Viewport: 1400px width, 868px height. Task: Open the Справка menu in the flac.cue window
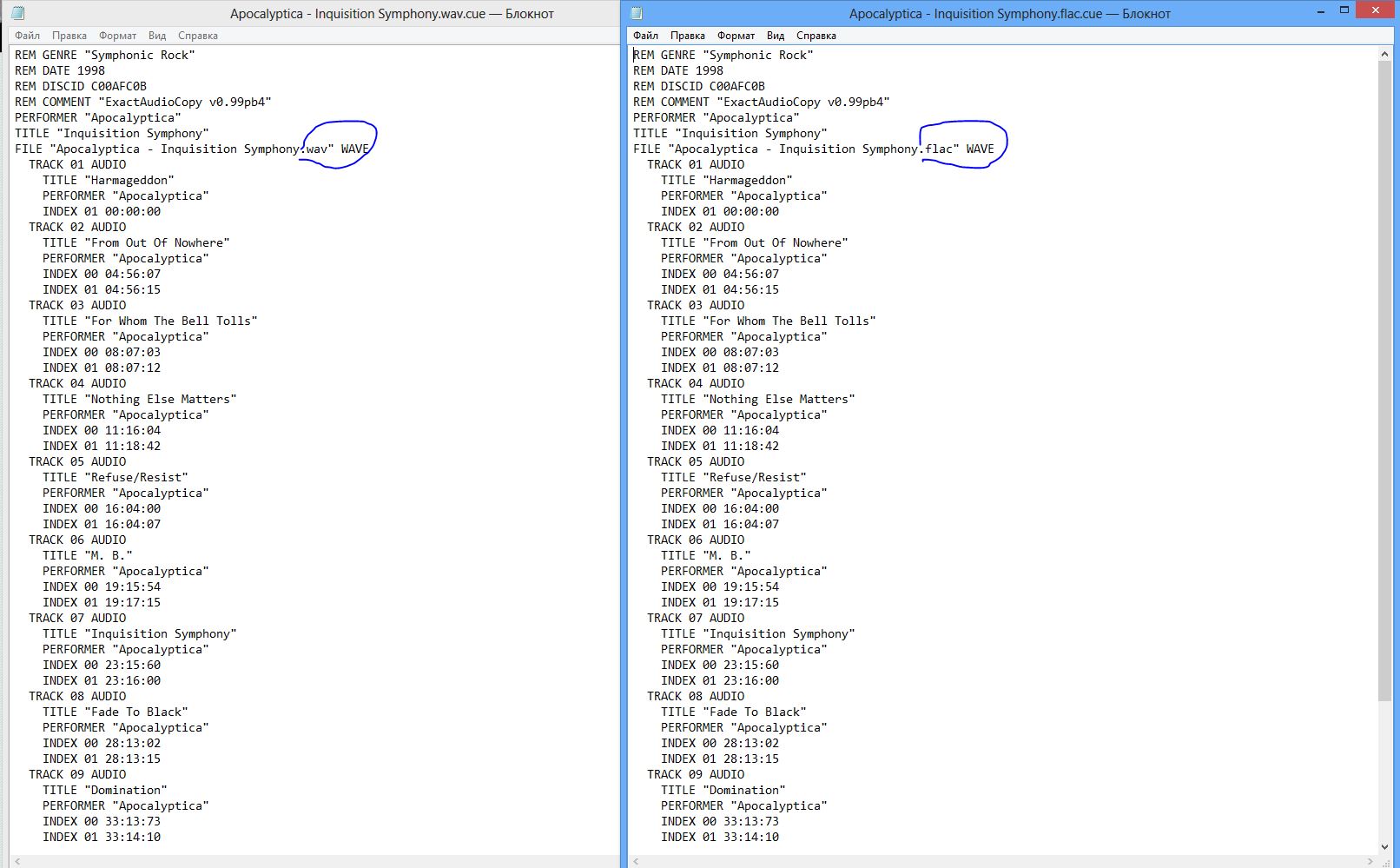816,36
